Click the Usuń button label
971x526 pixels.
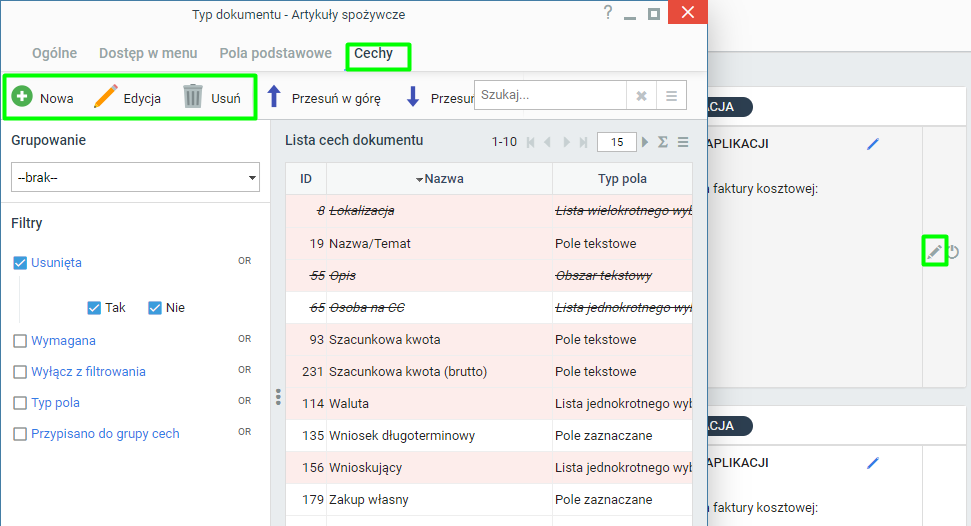tap(225, 99)
